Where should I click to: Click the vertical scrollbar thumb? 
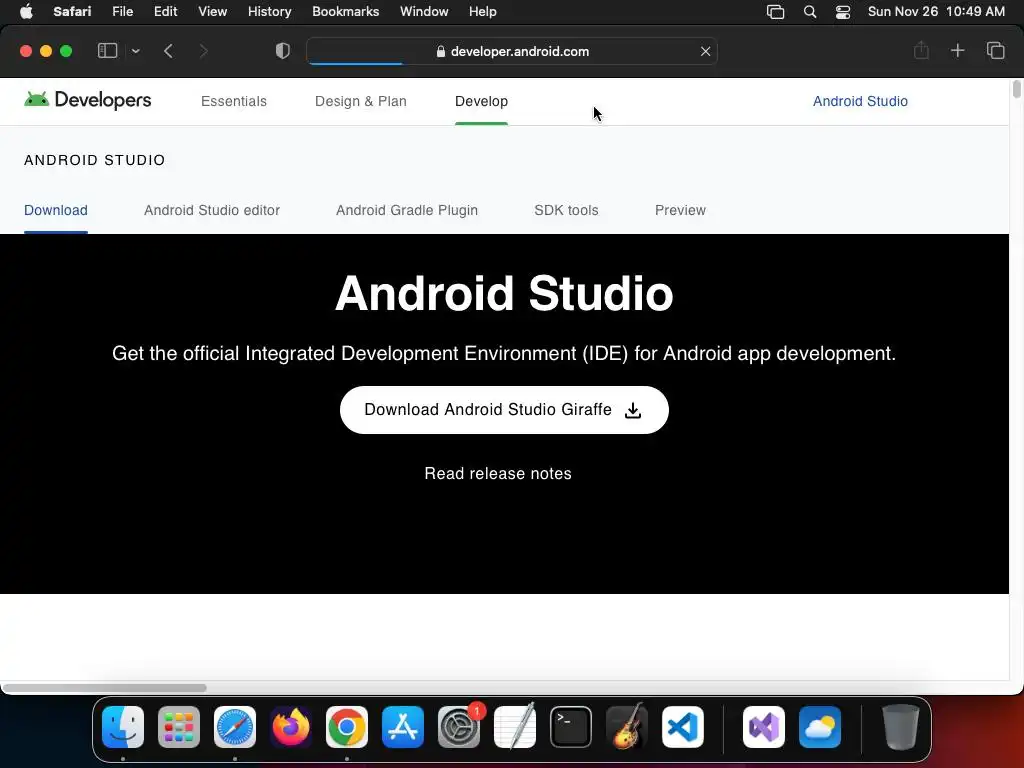click(1016, 89)
